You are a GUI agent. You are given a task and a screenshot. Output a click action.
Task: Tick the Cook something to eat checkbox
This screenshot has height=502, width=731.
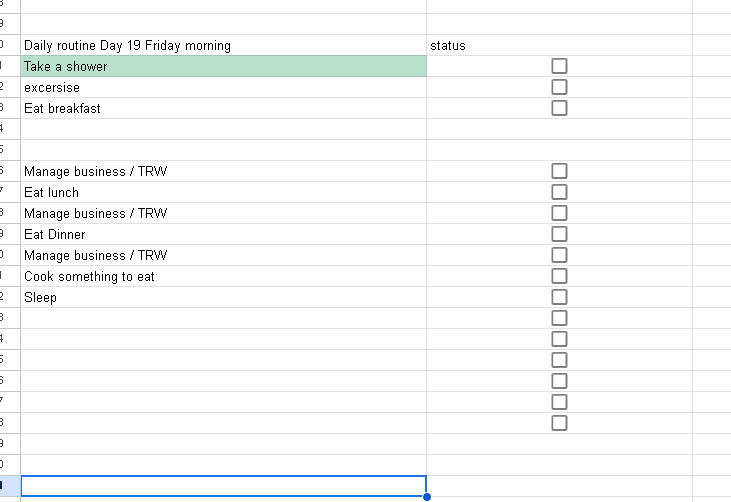click(x=559, y=276)
